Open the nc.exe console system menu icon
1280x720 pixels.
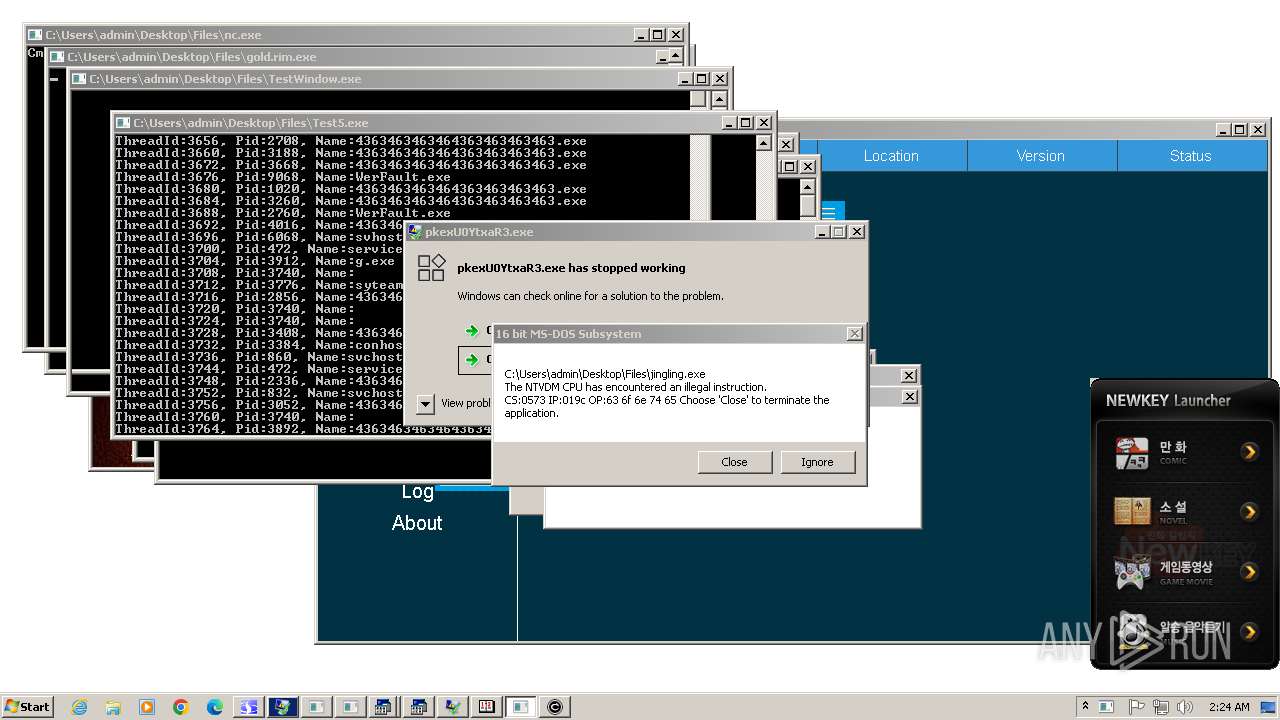click(34, 35)
